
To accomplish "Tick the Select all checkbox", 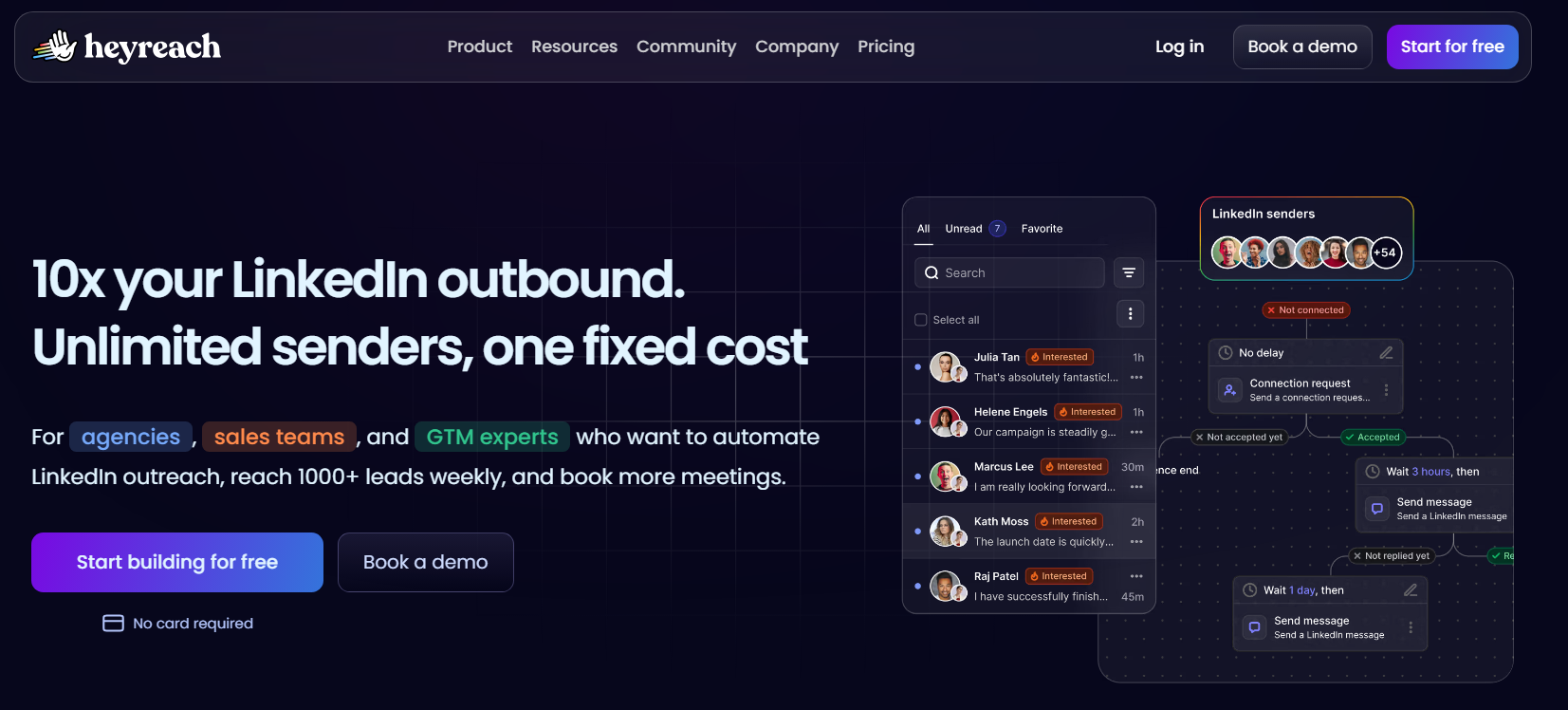I will 920,320.
